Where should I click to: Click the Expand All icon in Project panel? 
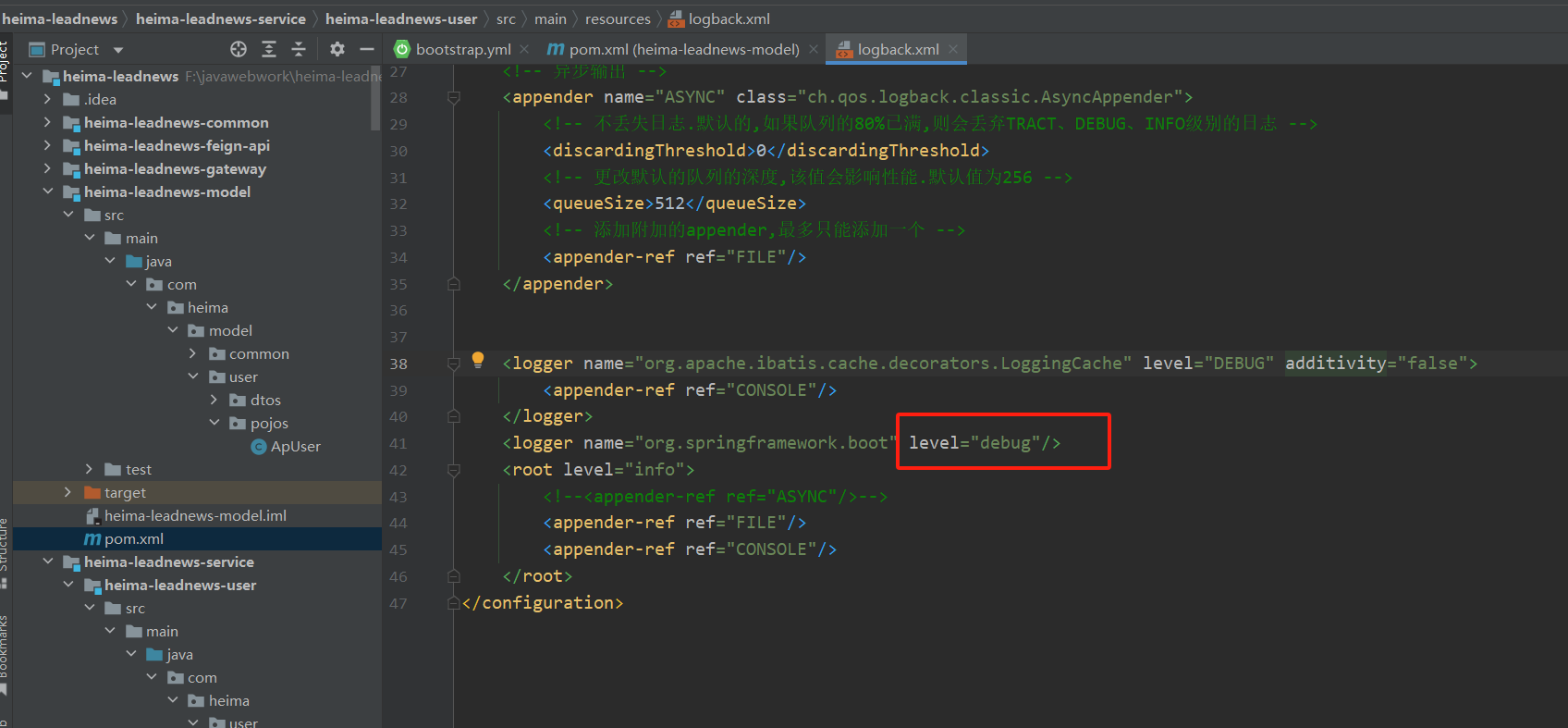269,49
